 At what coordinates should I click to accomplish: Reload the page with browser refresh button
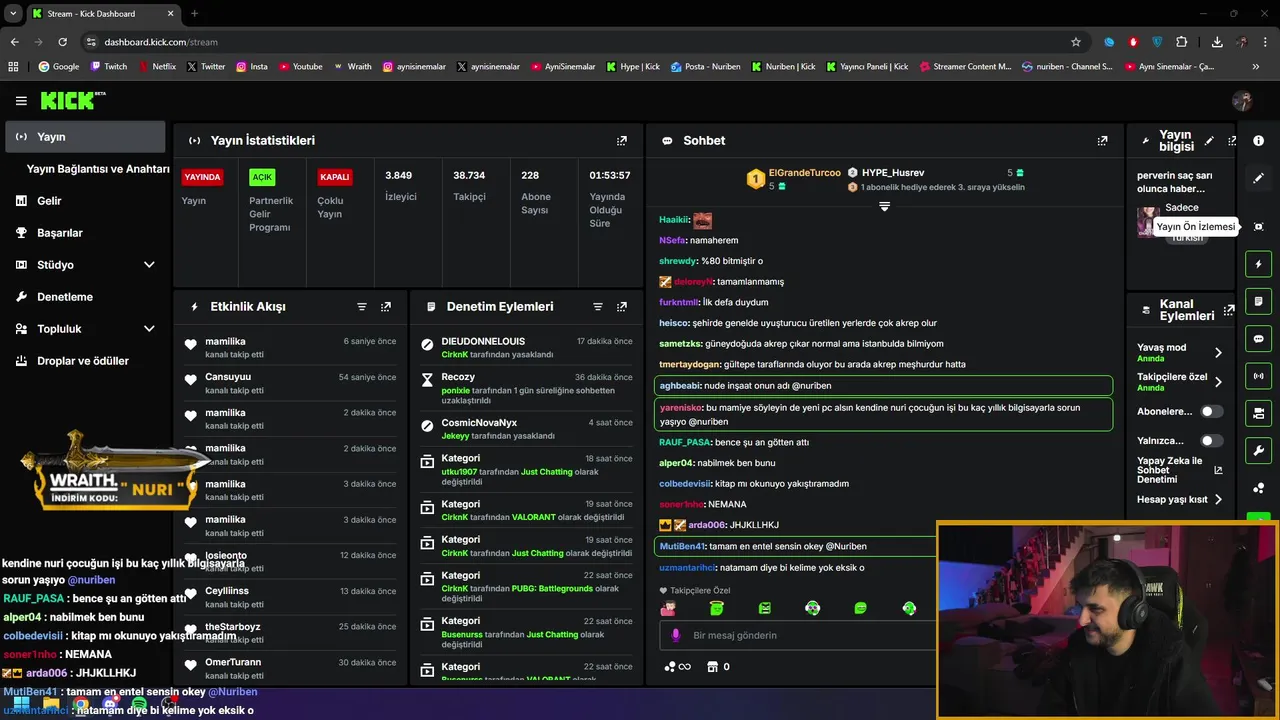point(62,42)
